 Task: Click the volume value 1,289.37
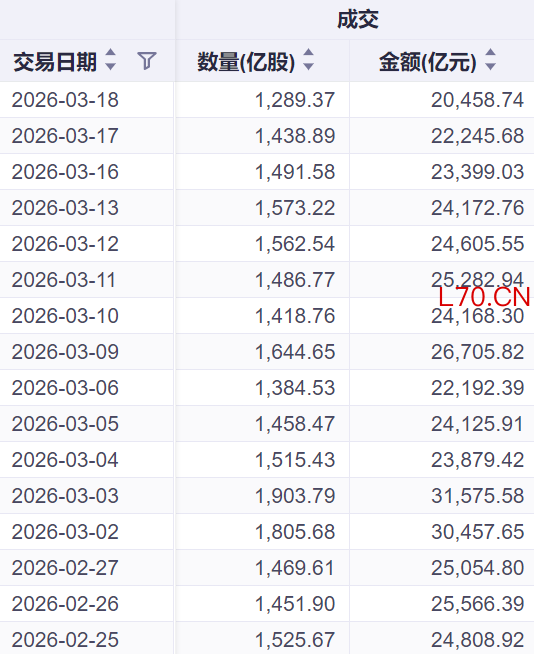click(x=295, y=100)
